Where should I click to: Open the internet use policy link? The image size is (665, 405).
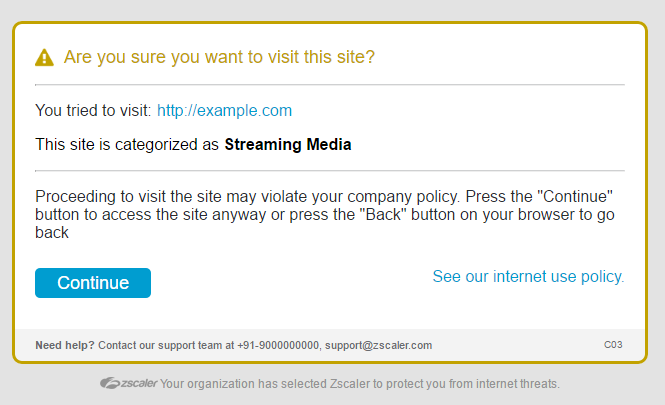[x=528, y=276]
